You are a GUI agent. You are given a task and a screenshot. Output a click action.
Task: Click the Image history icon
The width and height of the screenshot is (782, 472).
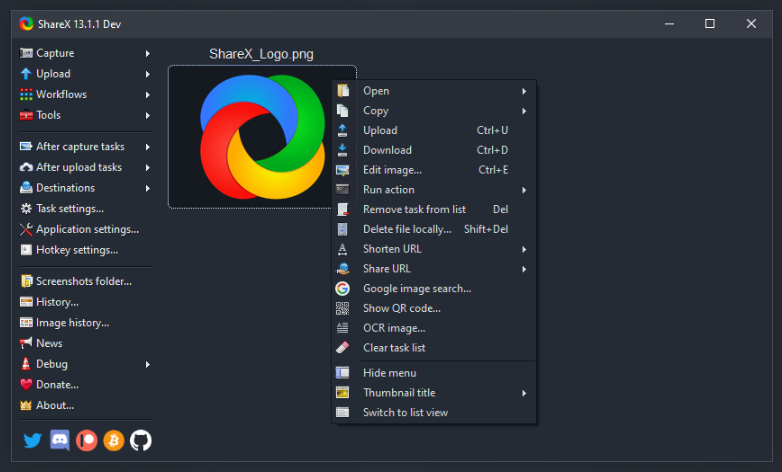point(26,323)
